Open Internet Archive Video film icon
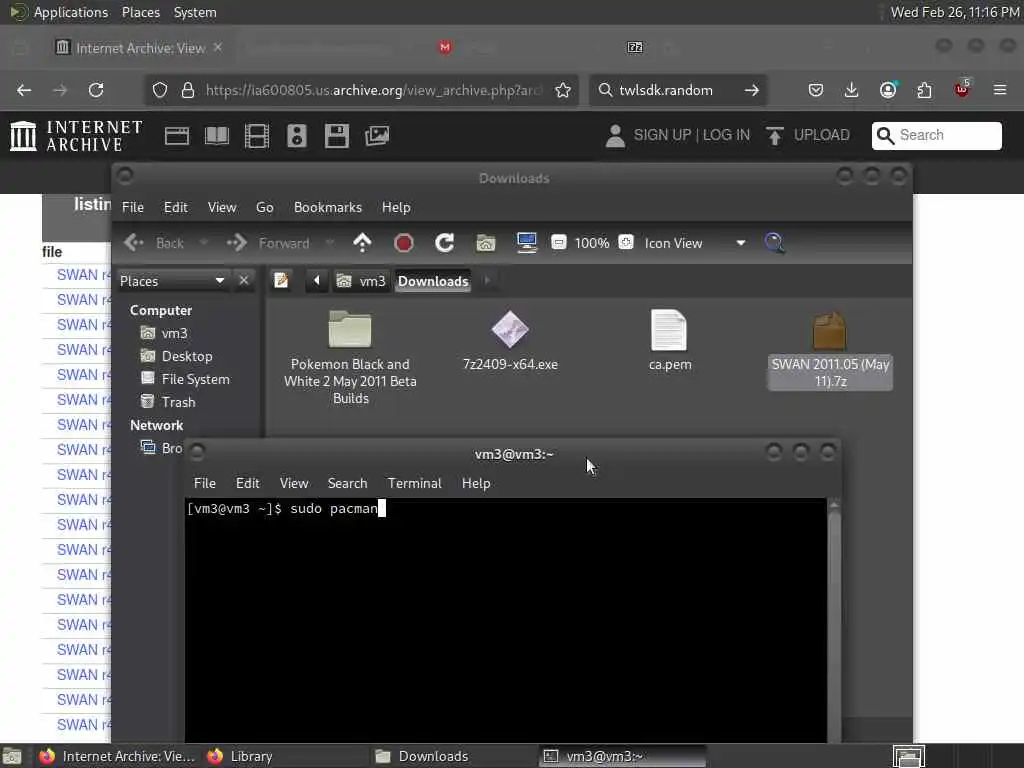The image size is (1024, 768). click(257, 136)
